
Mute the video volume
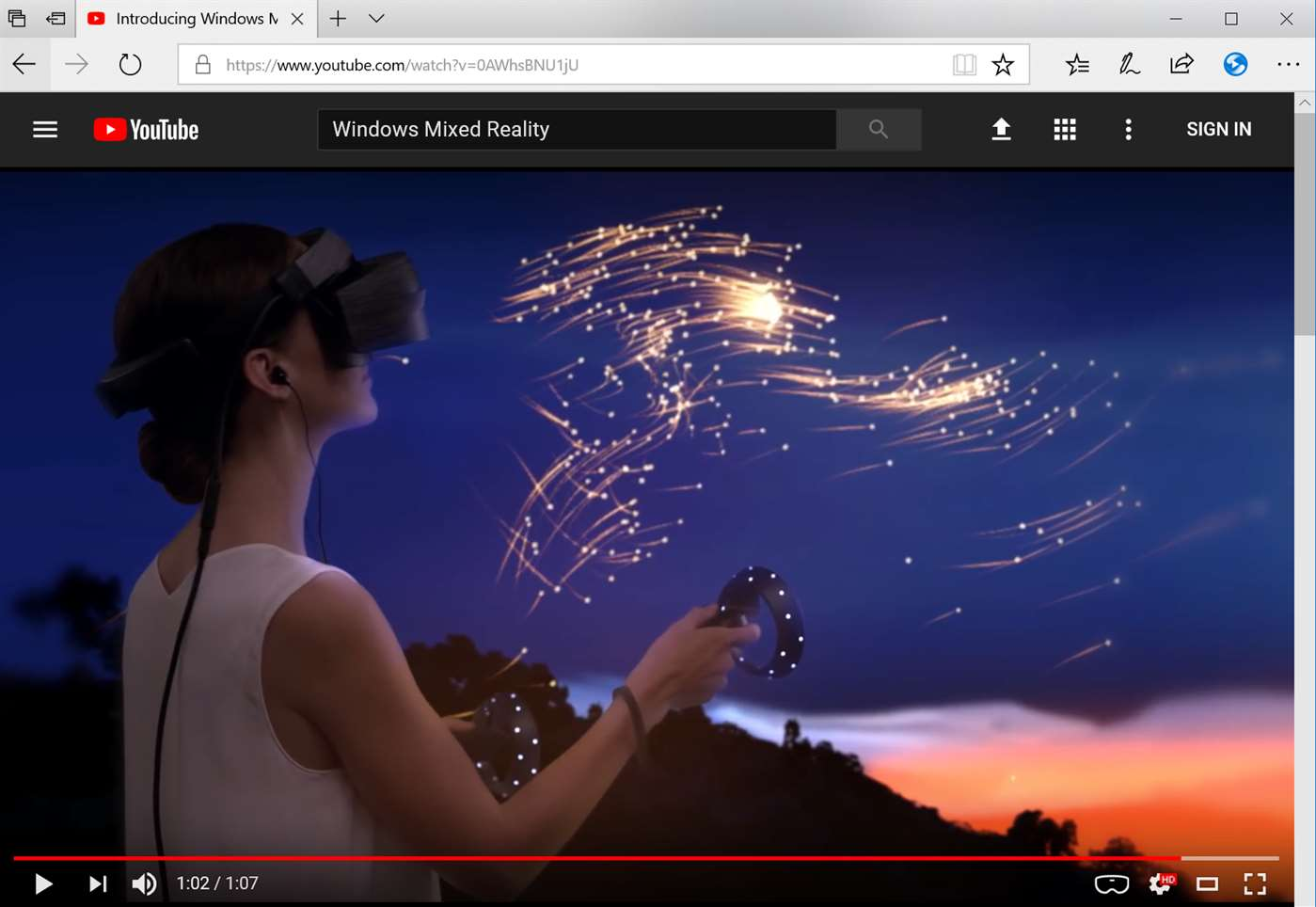pos(144,883)
